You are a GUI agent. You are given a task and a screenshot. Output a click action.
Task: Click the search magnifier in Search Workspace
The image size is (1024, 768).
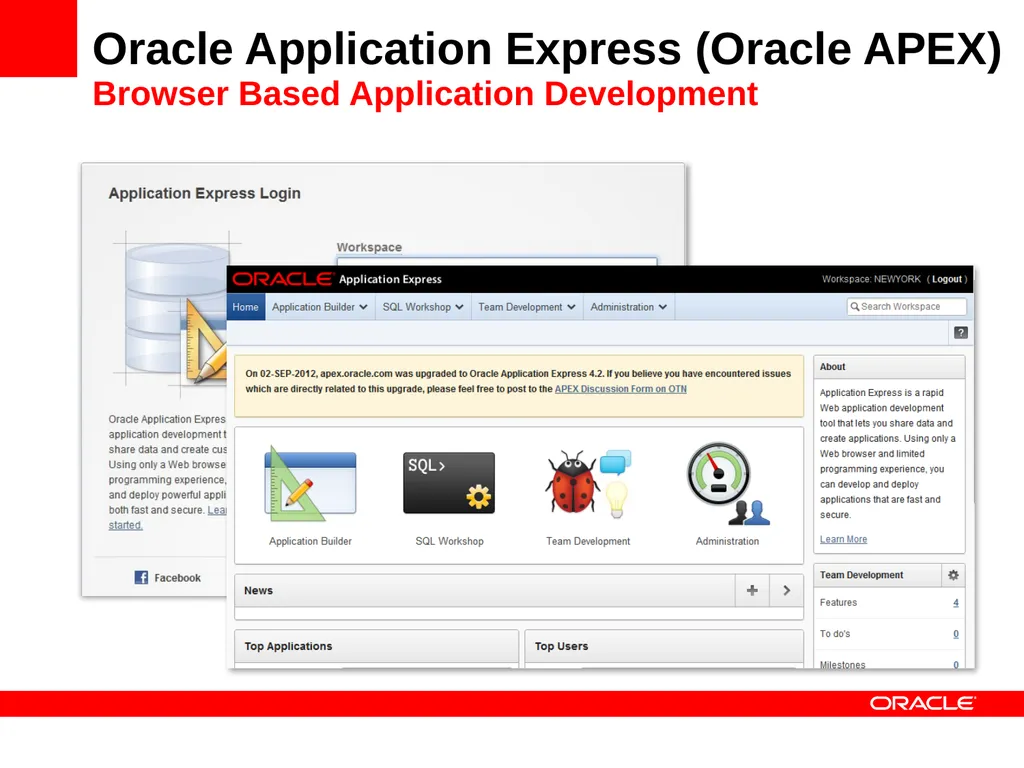pyautogui.click(x=854, y=306)
